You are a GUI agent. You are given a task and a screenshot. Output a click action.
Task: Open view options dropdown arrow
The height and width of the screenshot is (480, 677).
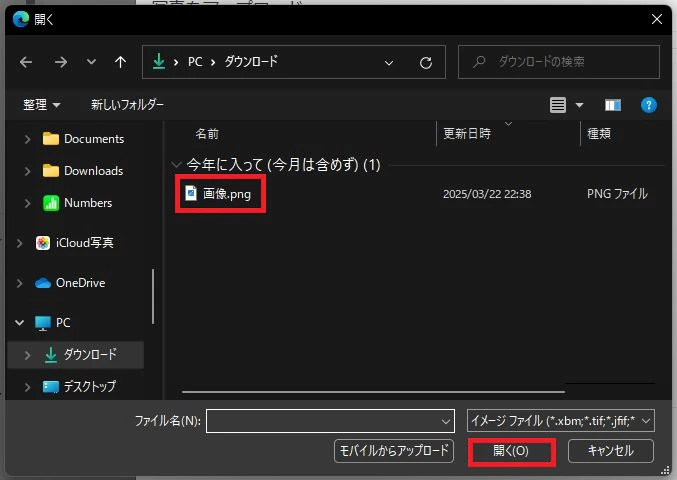click(x=579, y=105)
